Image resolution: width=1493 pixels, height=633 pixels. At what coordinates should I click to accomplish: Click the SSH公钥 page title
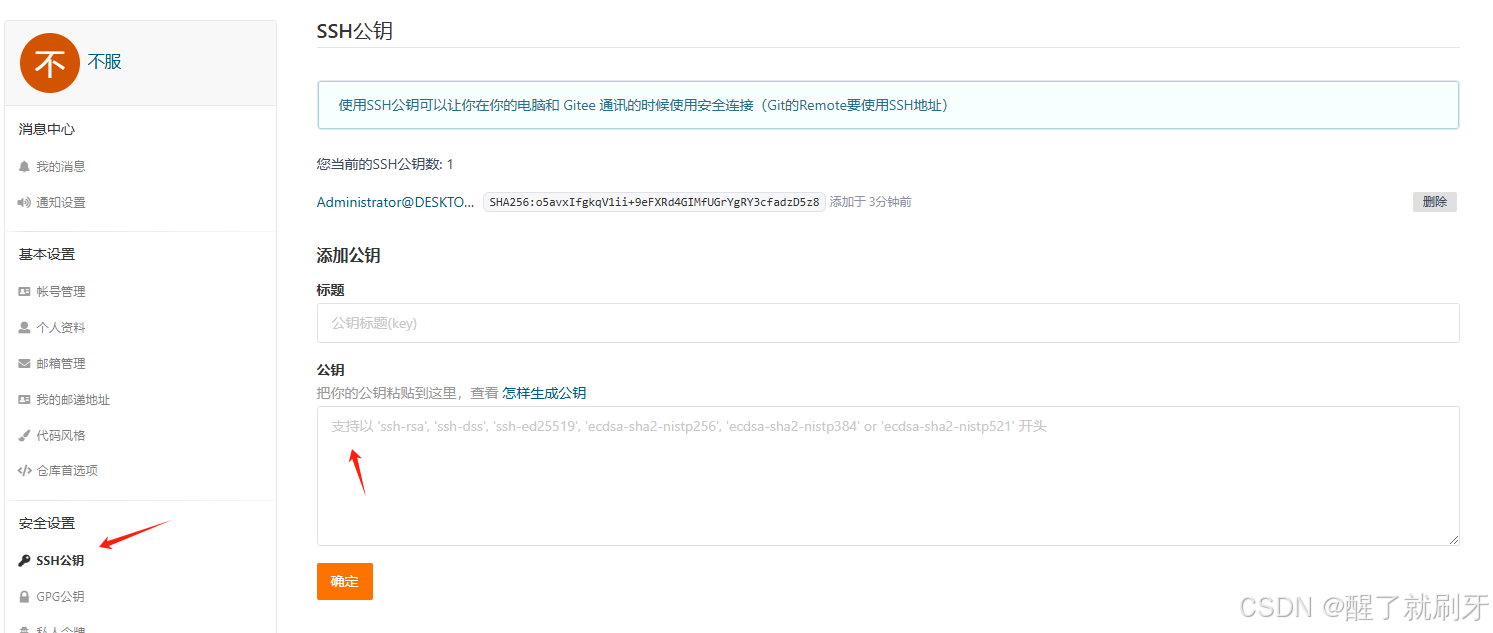pyautogui.click(x=355, y=31)
